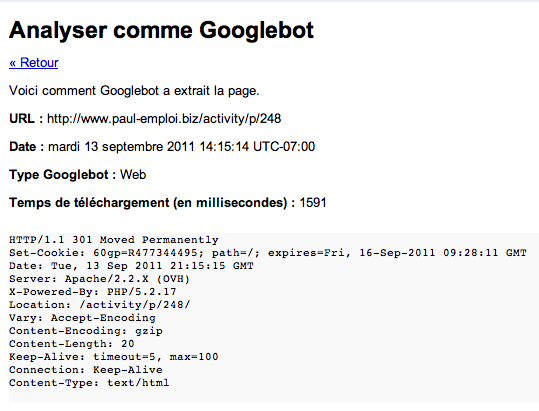Image resolution: width=539 pixels, height=411 pixels.
Task: Click the X-Powered-By: PHP/5.2.17 line
Action: pyautogui.click(x=93, y=292)
